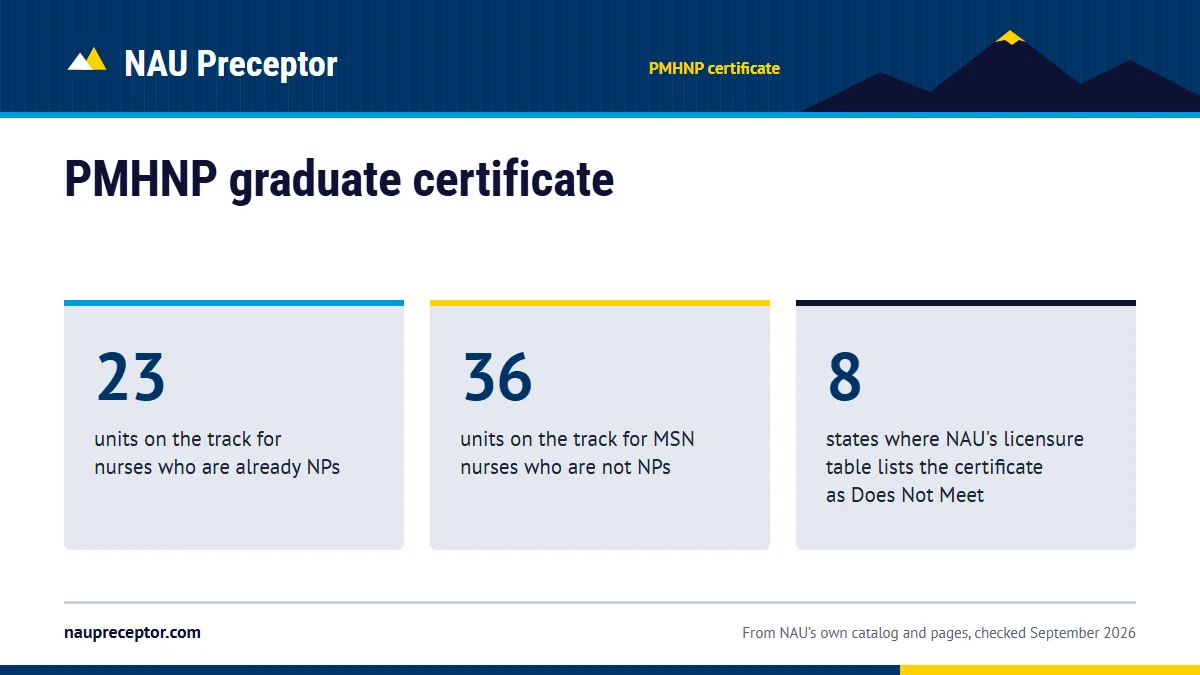Click the number 36 statistic
The image size is (1200, 675).
pyautogui.click(x=497, y=377)
